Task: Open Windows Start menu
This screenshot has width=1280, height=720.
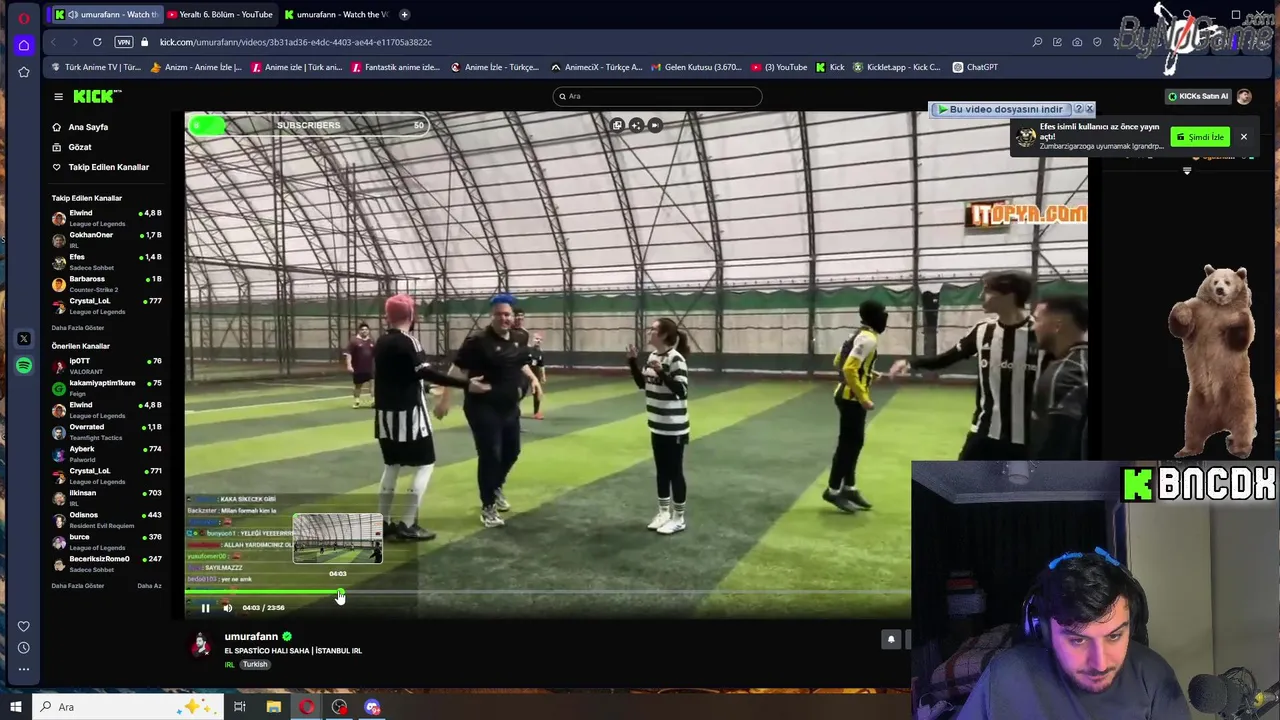Action: tap(15, 707)
